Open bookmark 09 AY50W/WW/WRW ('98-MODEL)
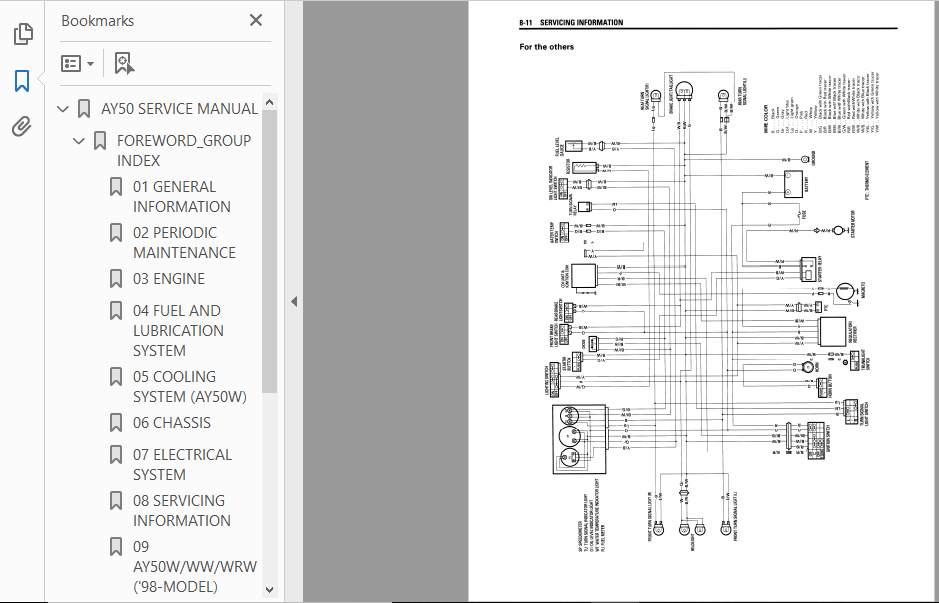The image size is (939, 603). (195, 566)
